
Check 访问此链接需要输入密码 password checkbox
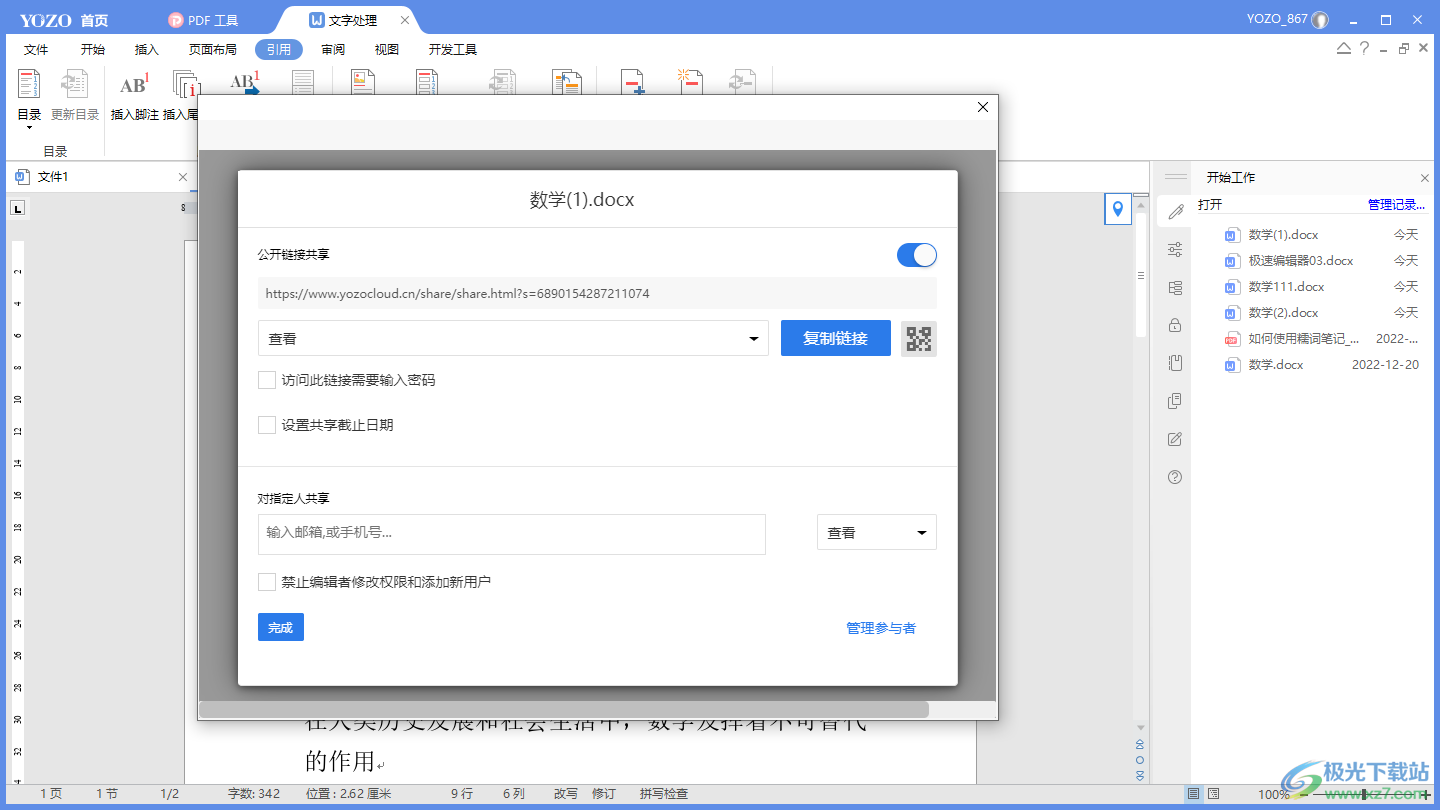pyautogui.click(x=267, y=380)
